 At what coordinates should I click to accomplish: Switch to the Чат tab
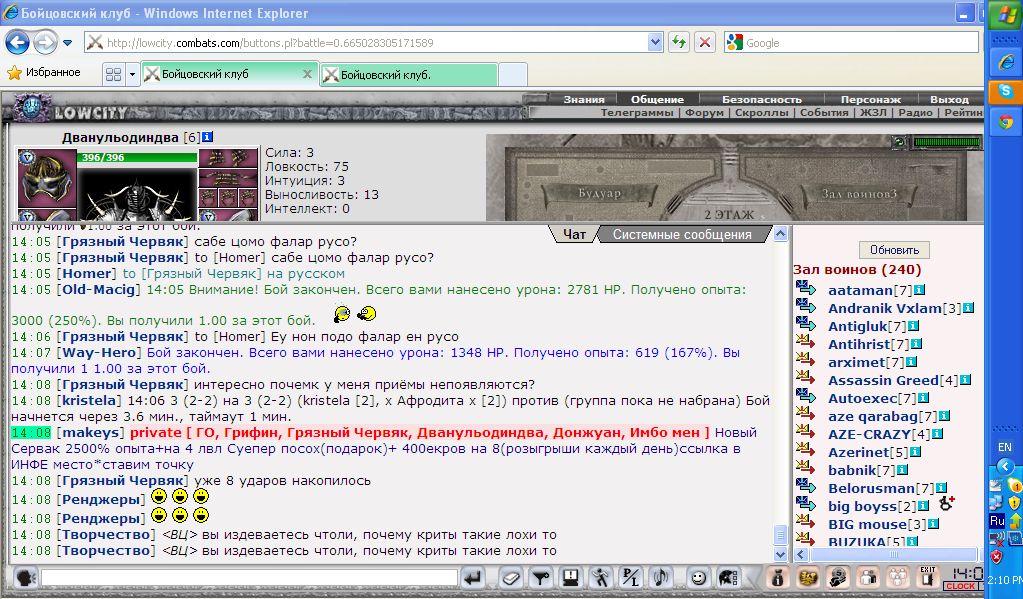pos(574,234)
